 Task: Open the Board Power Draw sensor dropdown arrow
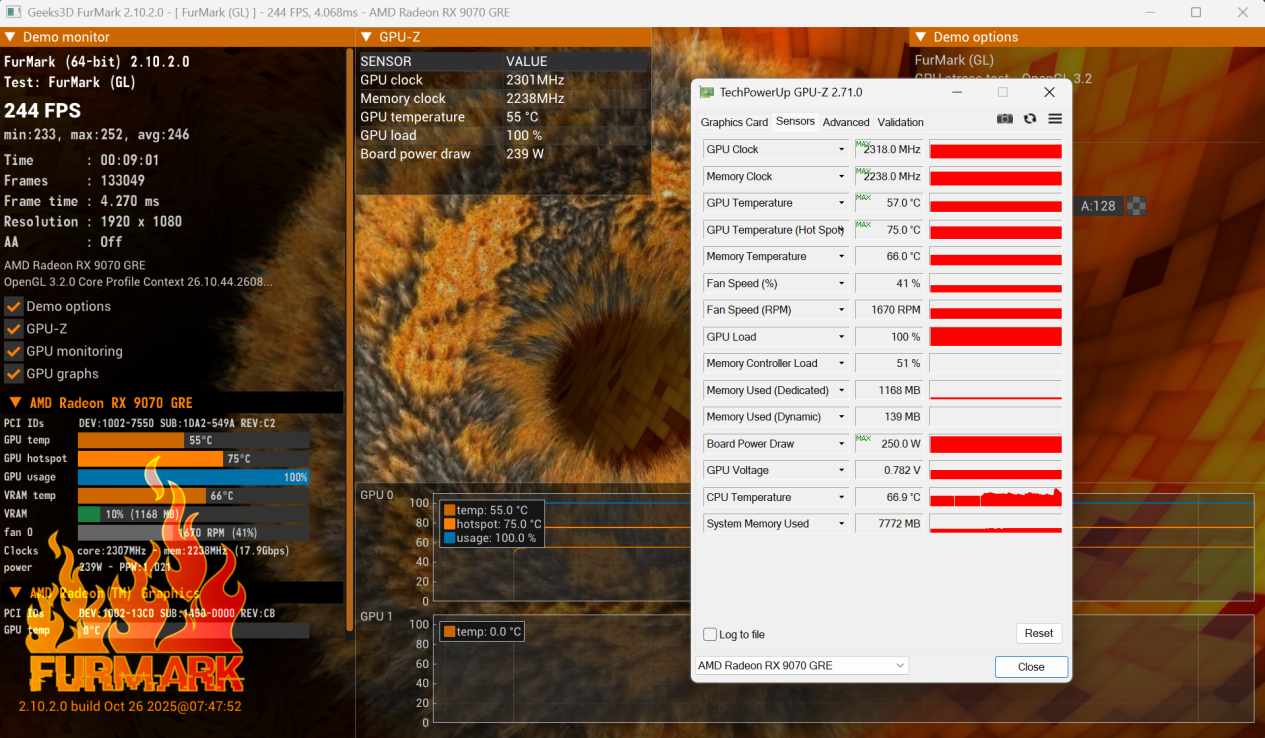[841, 444]
